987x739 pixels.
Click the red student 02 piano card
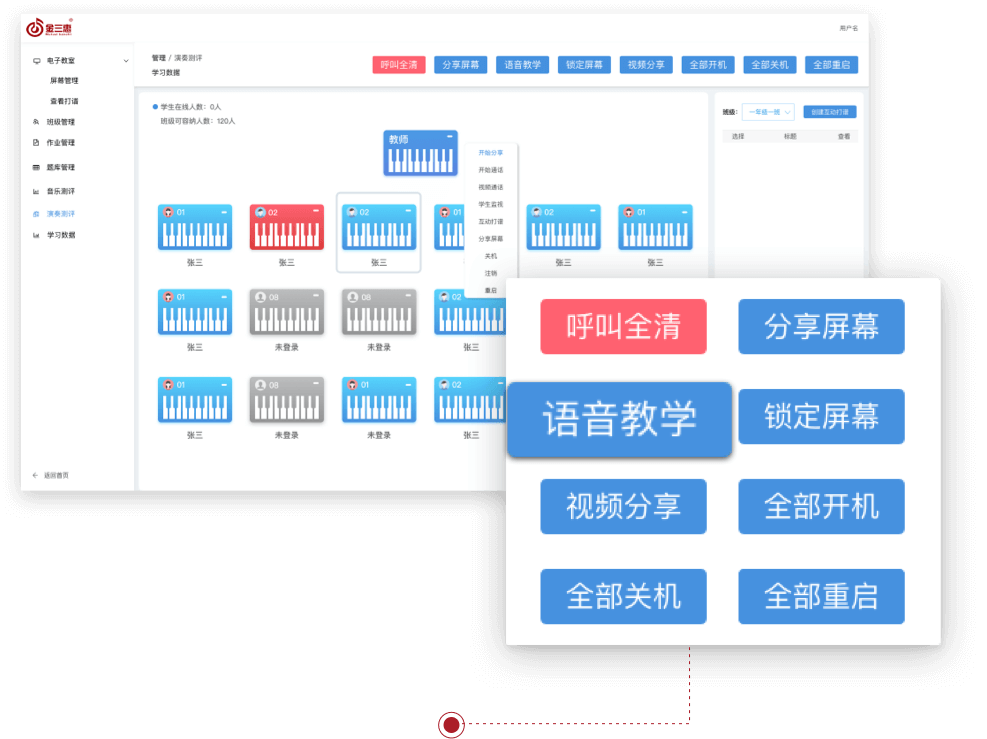tap(286, 228)
